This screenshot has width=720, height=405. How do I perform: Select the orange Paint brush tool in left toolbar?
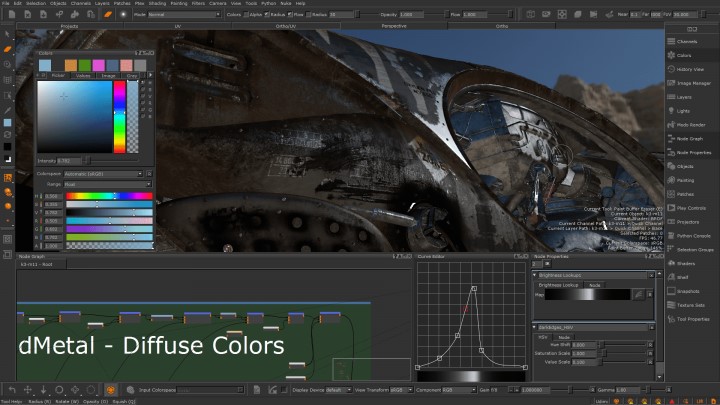pos(8,48)
